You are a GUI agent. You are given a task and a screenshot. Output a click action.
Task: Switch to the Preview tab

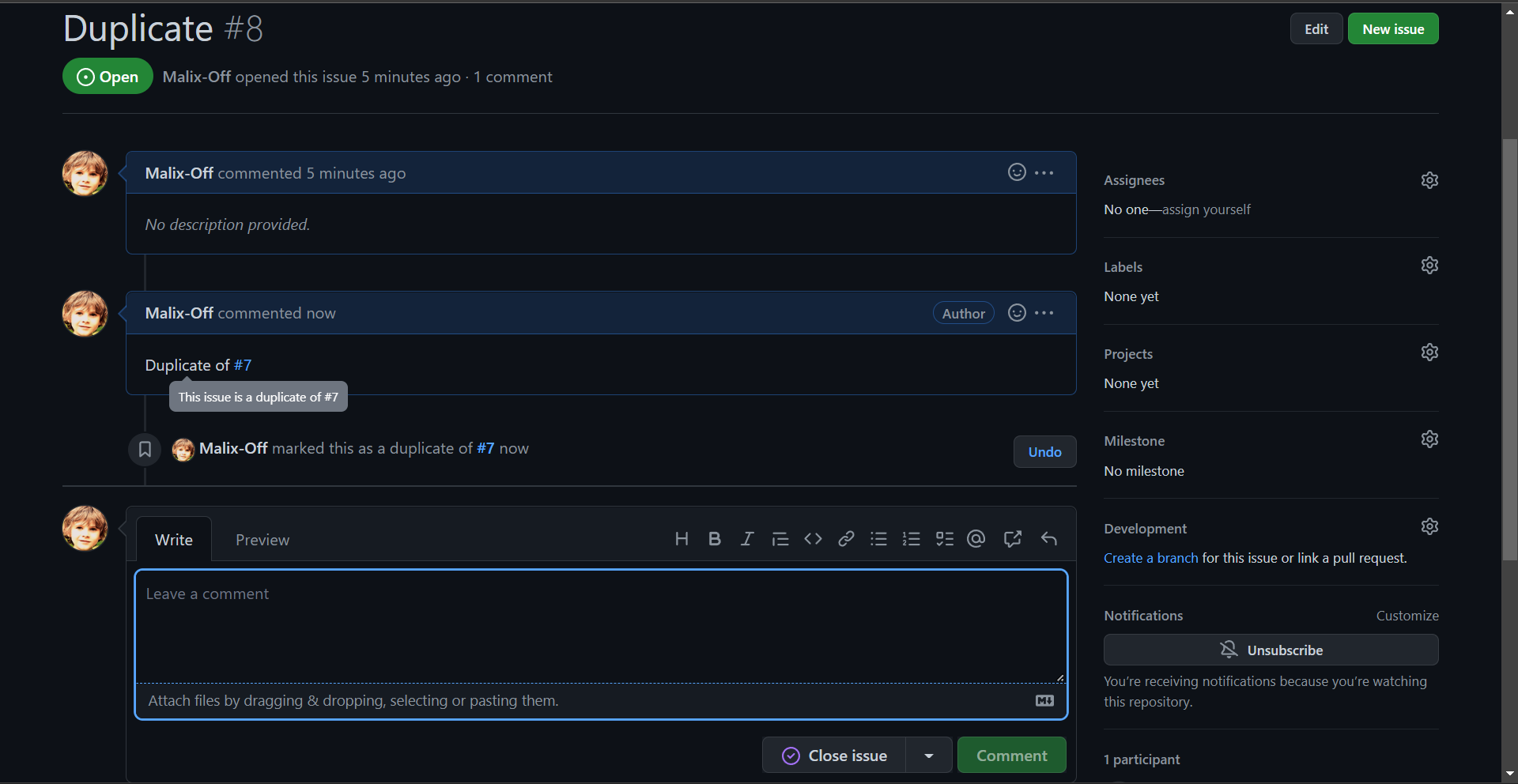pos(262,539)
